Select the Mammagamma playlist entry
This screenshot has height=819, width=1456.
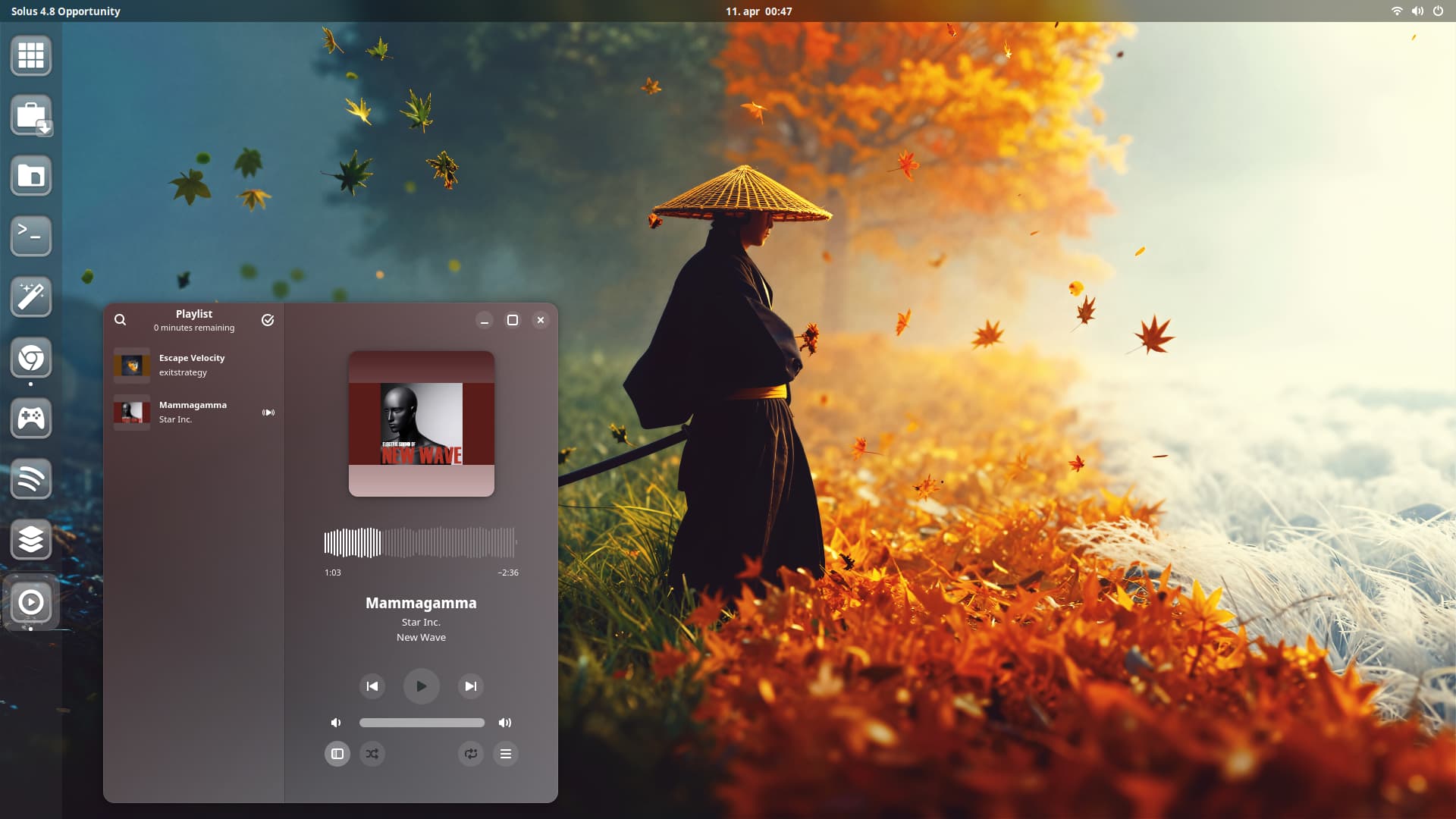tap(193, 412)
